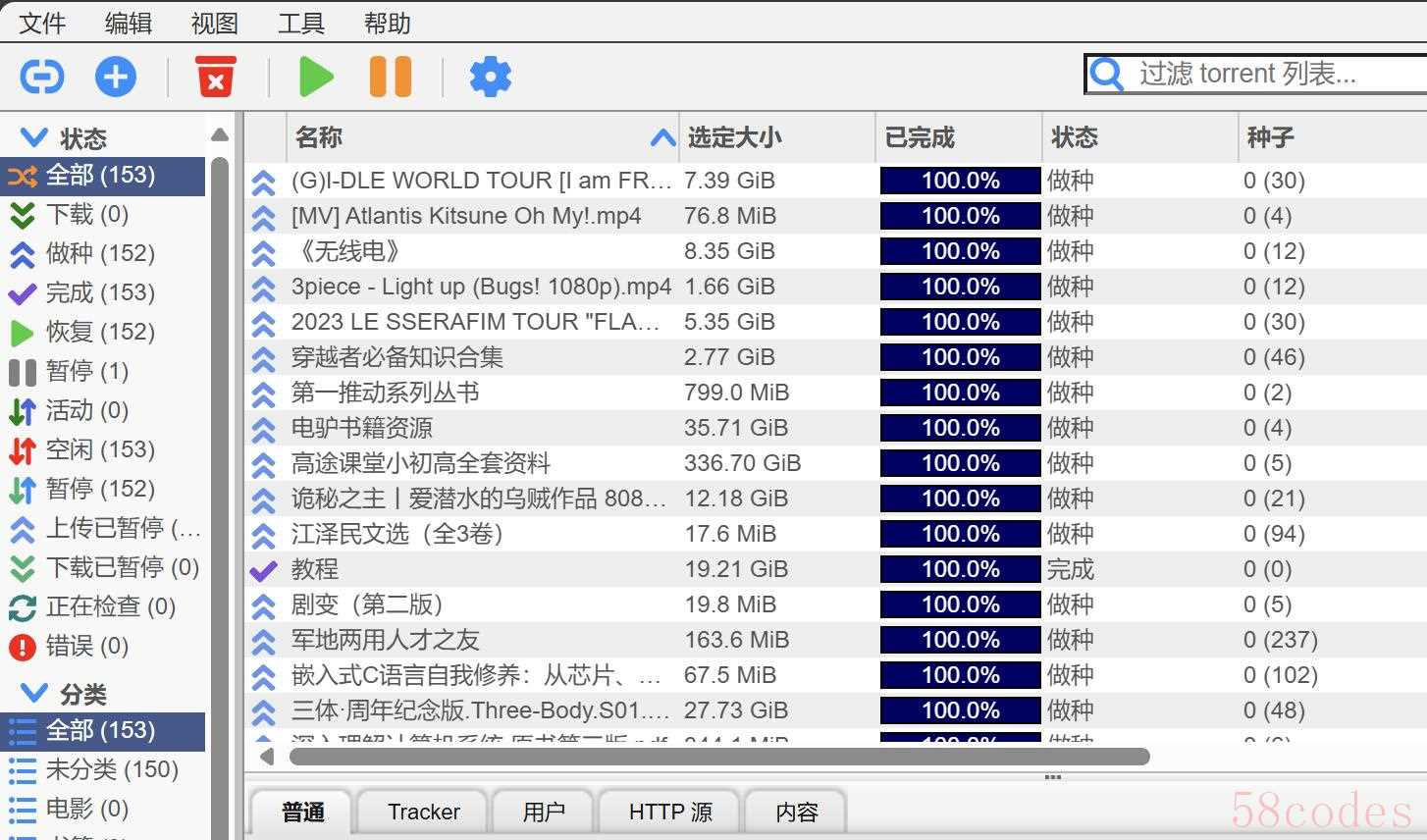Viewport: 1427px width, 840px height.
Task: Switch to the Tracker tab
Action: click(423, 813)
